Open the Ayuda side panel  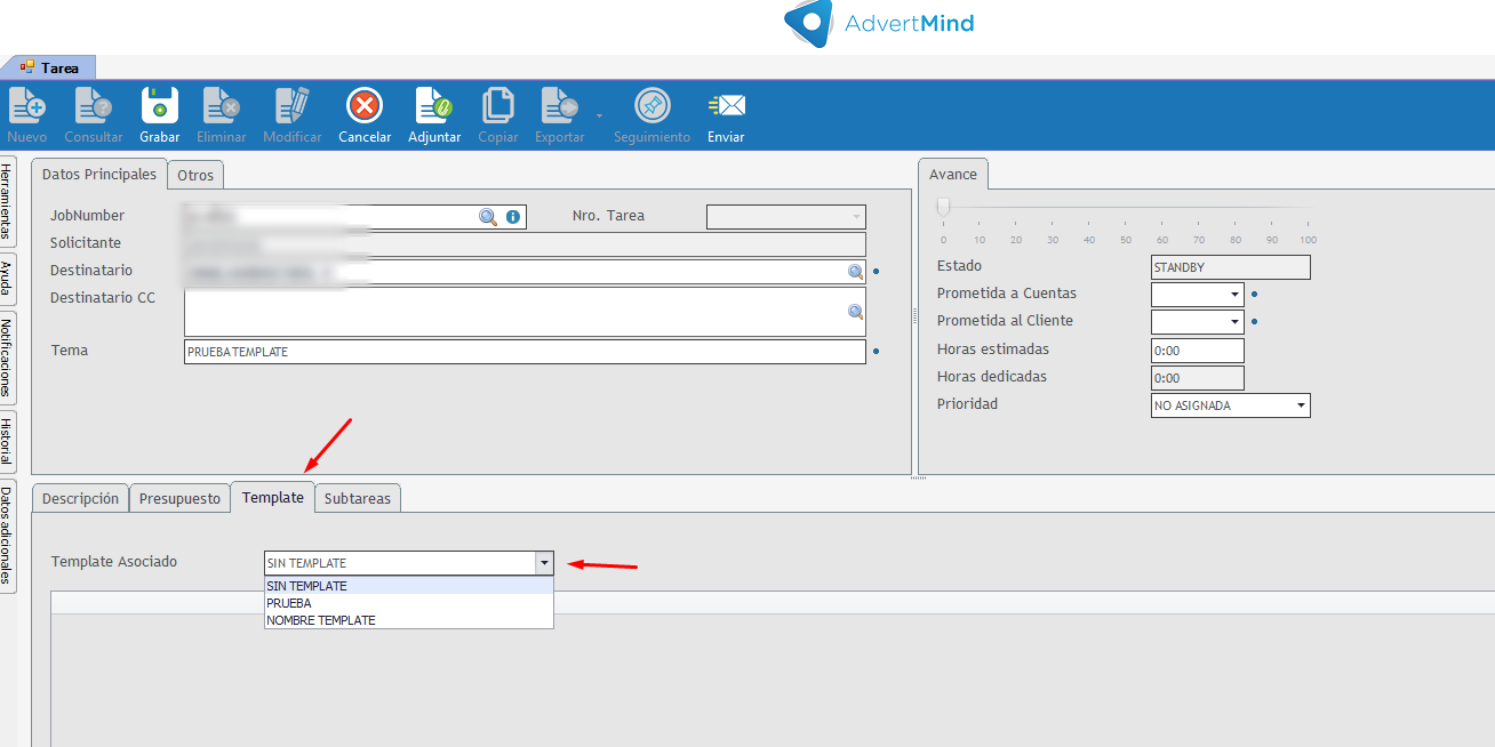pyautogui.click(x=7, y=279)
